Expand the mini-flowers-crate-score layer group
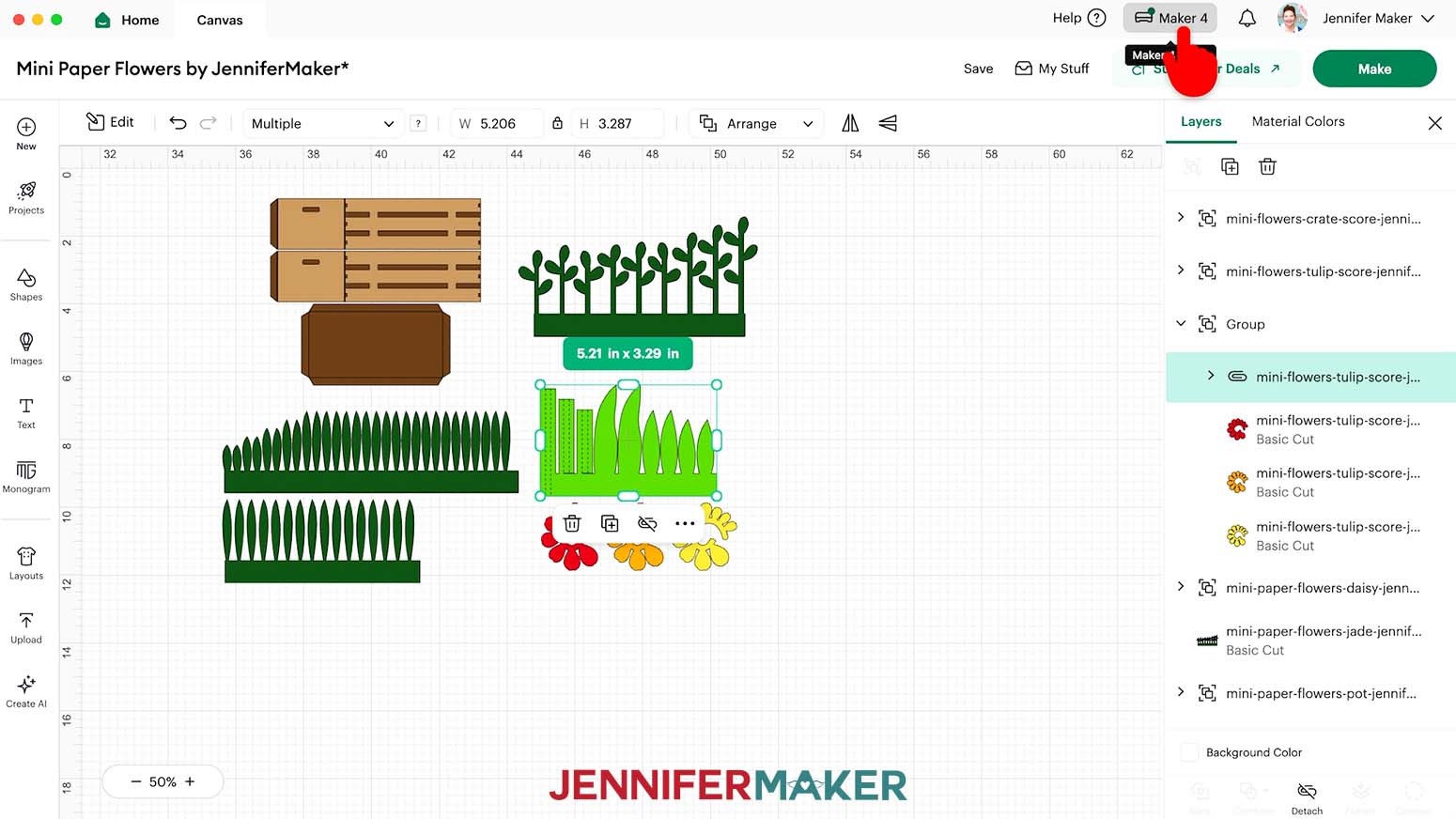The height and width of the screenshot is (819, 1456). (1181, 218)
